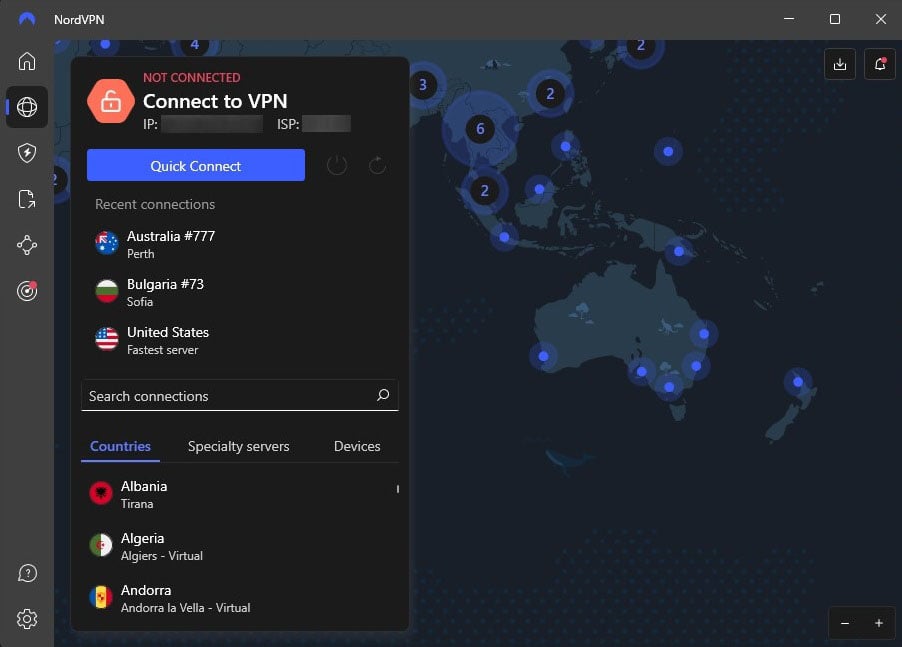Select Albania Tirana in country list
The height and width of the screenshot is (647, 902).
[x=240, y=494]
